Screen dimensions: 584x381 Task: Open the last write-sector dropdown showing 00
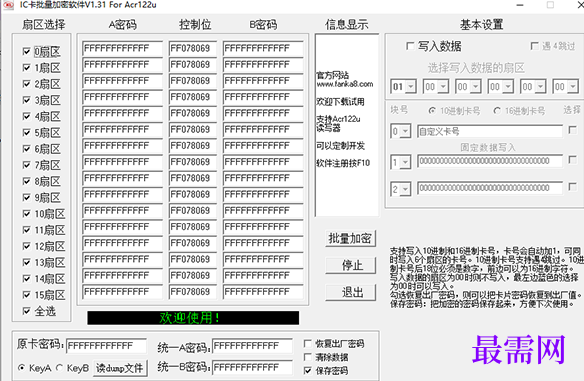[x=566, y=86]
